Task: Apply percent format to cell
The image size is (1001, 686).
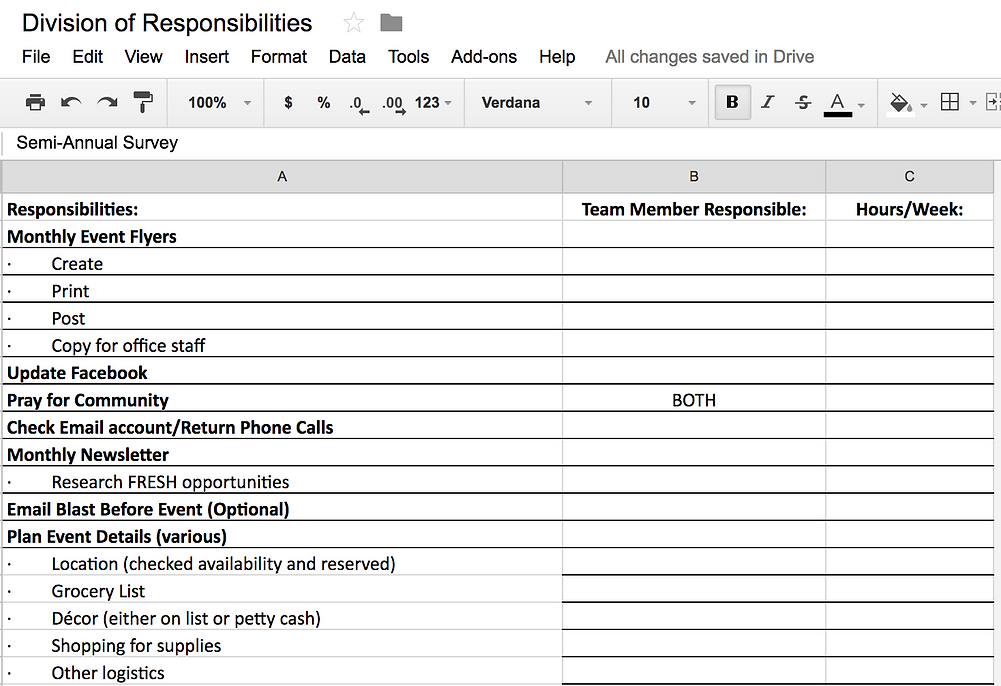Action: pyautogui.click(x=323, y=102)
